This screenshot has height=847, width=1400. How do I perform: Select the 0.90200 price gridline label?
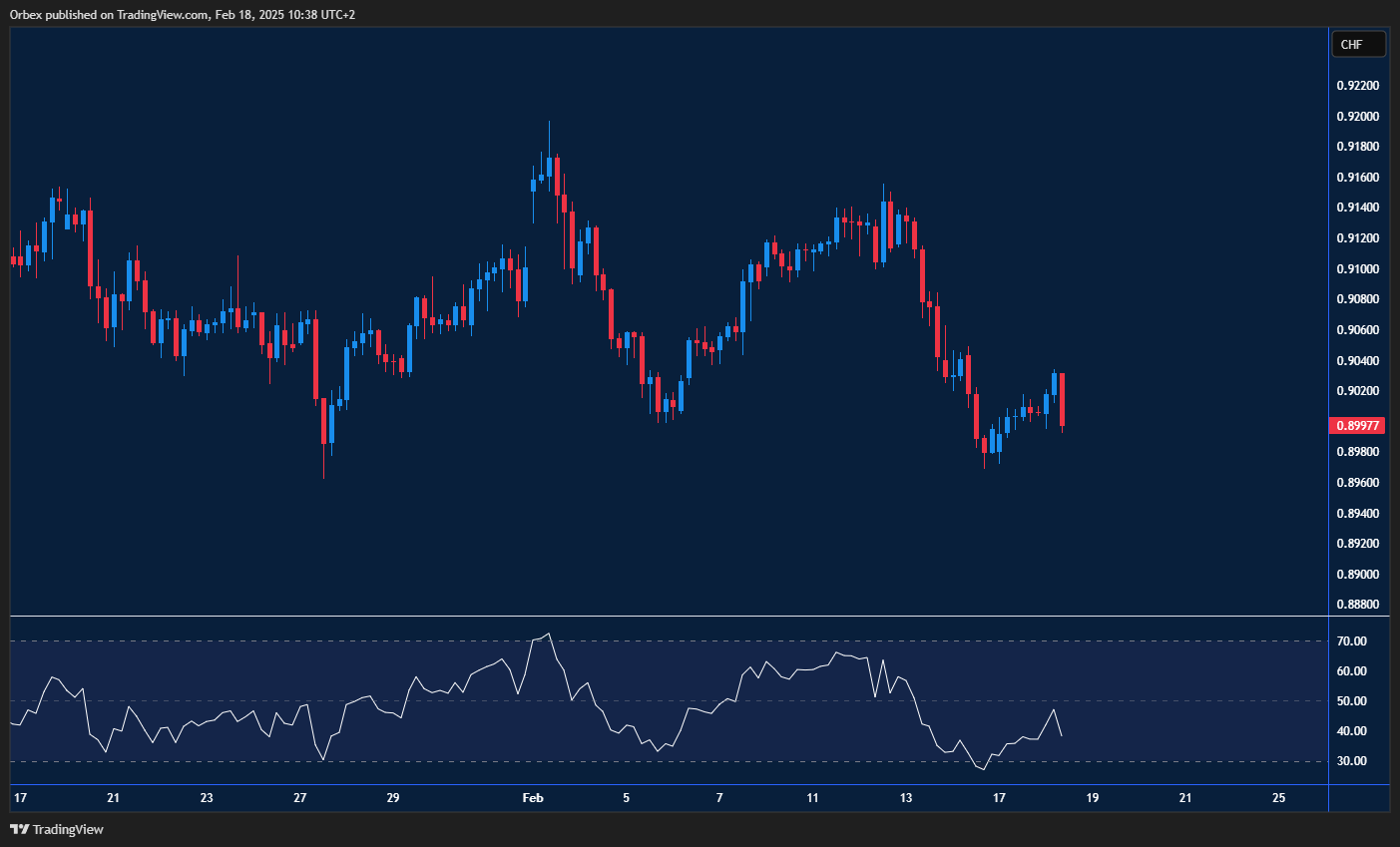pos(1357,390)
